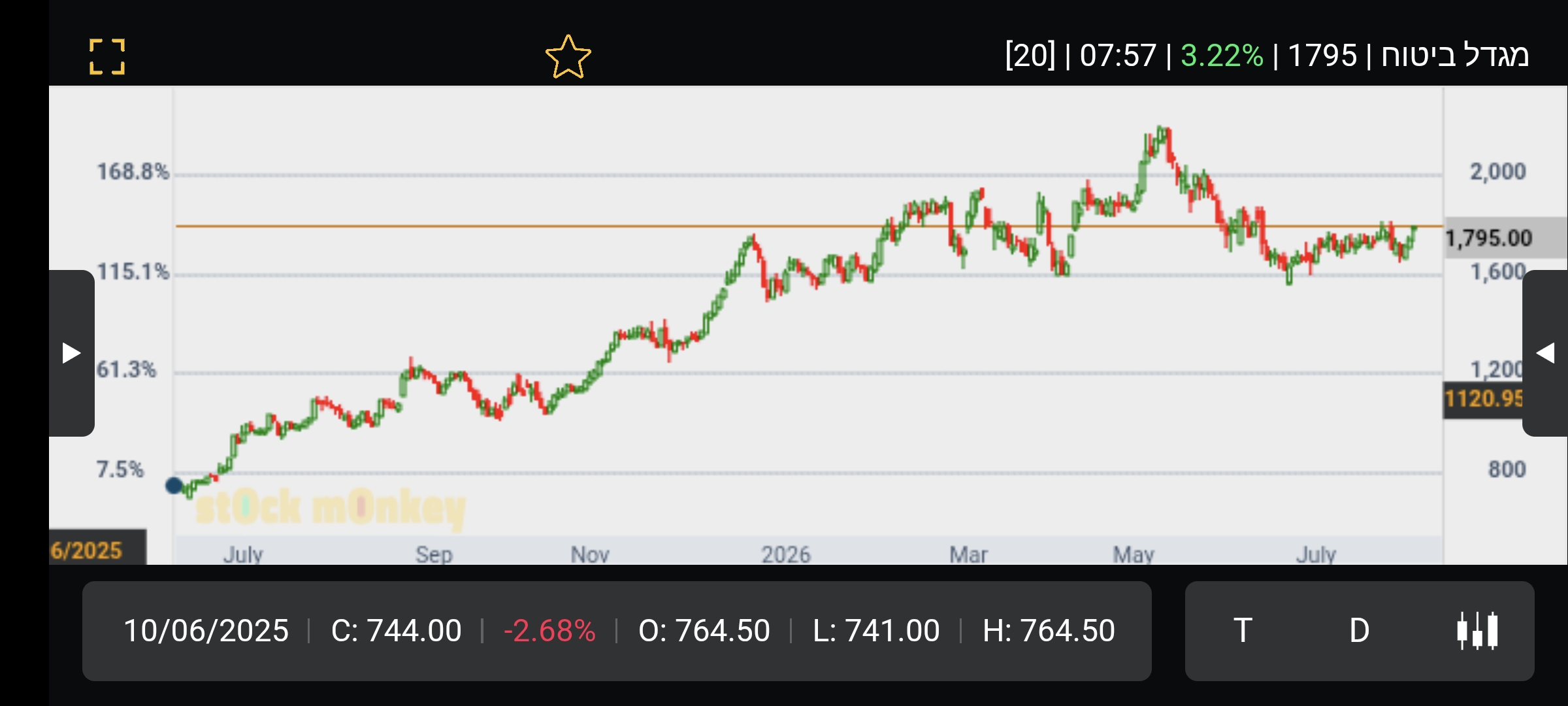Click the 2026 label on time axis
The image size is (1568, 706).
[x=785, y=554]
